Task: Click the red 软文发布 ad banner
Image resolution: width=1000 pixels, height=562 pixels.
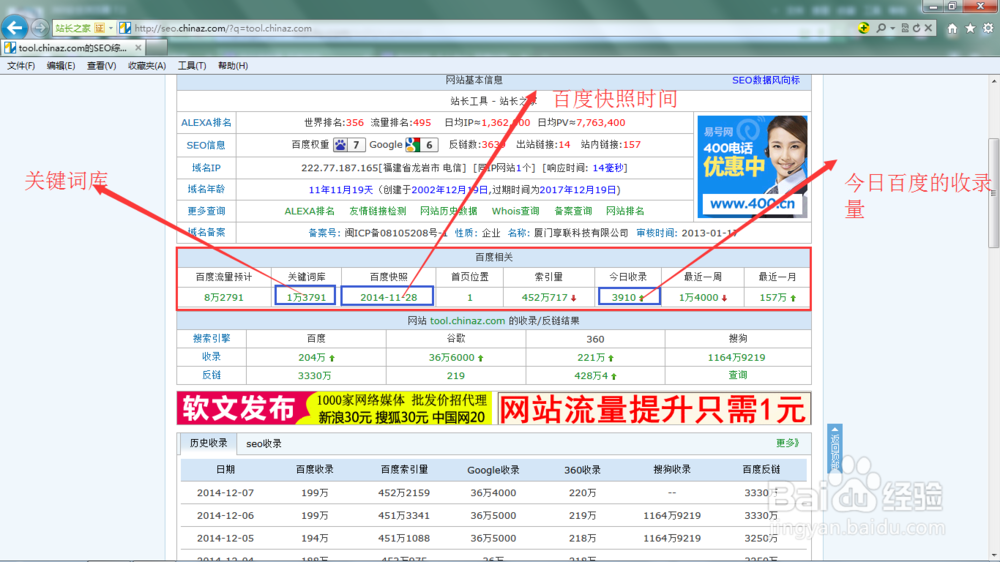Action: [x=334, y=408]
